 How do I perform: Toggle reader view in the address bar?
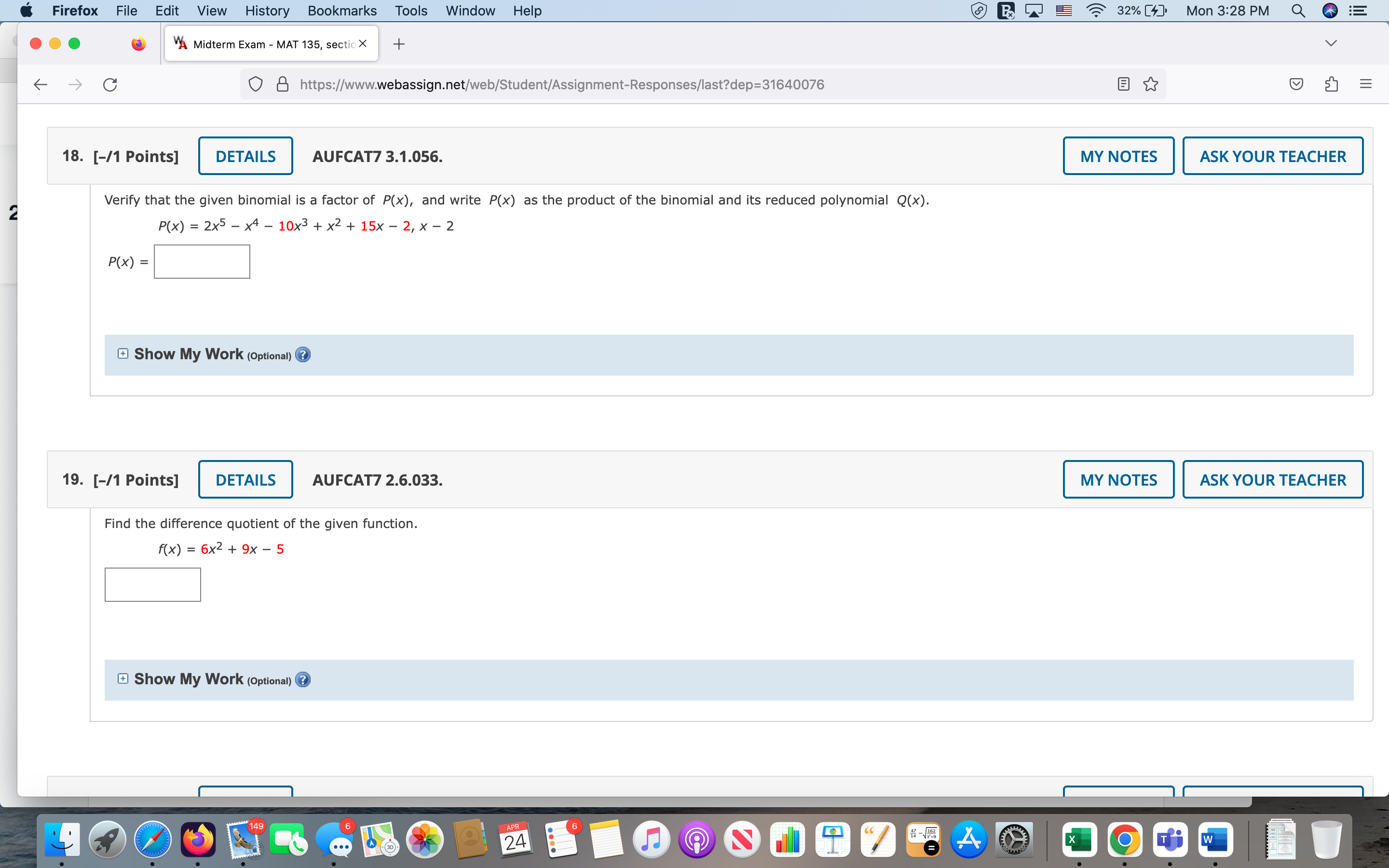click(x=1123, y=84)
